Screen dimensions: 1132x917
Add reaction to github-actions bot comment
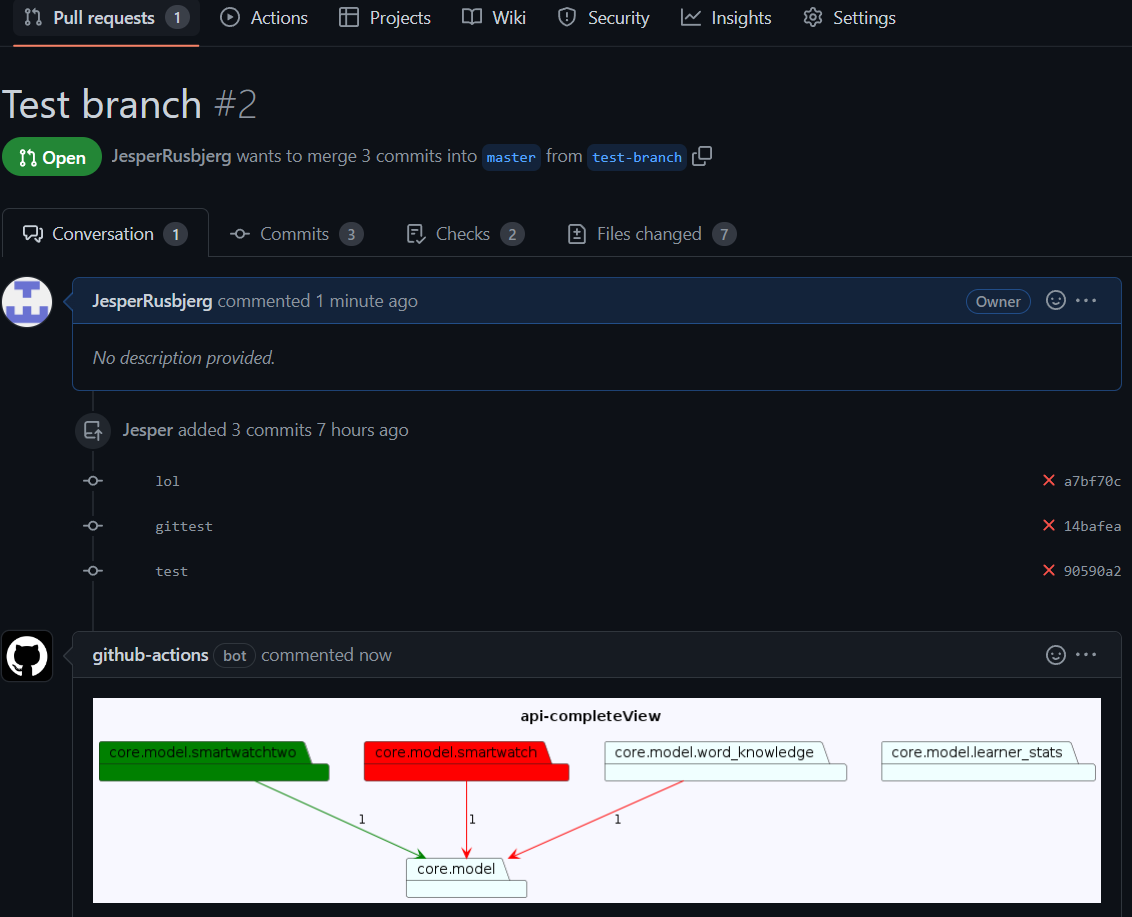pyautogui.click(x=1056, y=655)
